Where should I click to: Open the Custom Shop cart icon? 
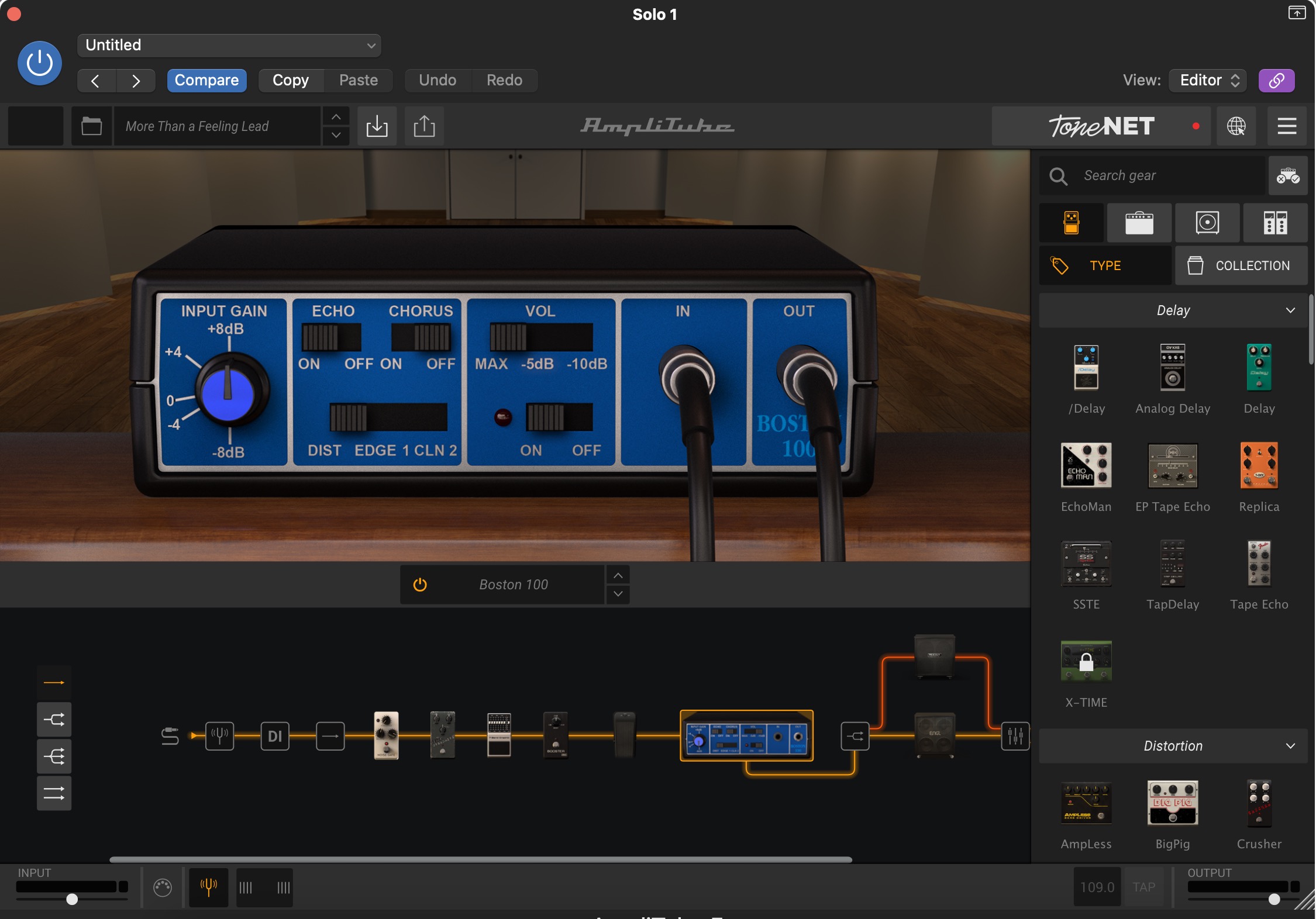1288,175
